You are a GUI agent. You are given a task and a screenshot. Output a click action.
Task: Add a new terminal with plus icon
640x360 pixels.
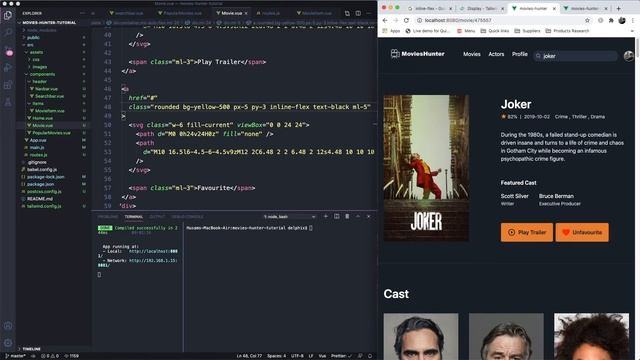[326, 216]
